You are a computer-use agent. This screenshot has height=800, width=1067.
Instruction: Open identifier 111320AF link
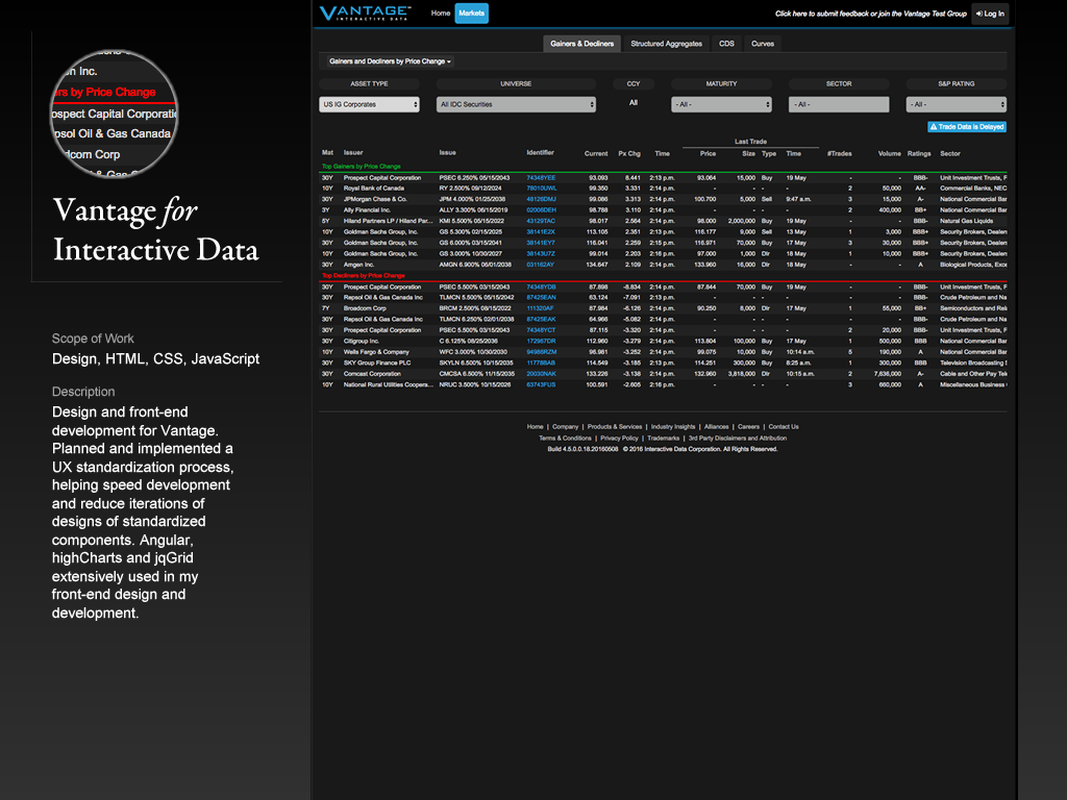pos(540,308)
